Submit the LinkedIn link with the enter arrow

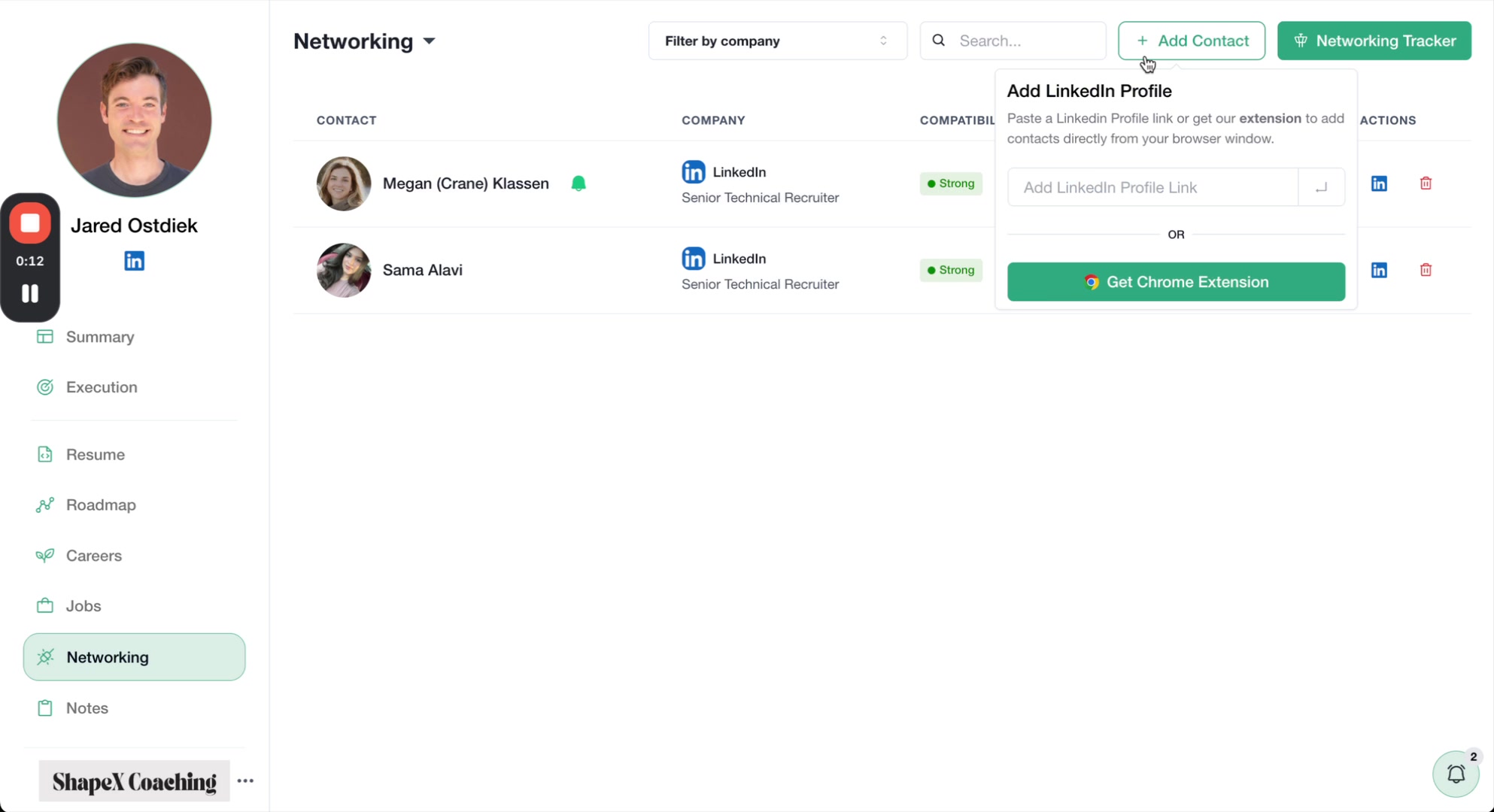1322,187
